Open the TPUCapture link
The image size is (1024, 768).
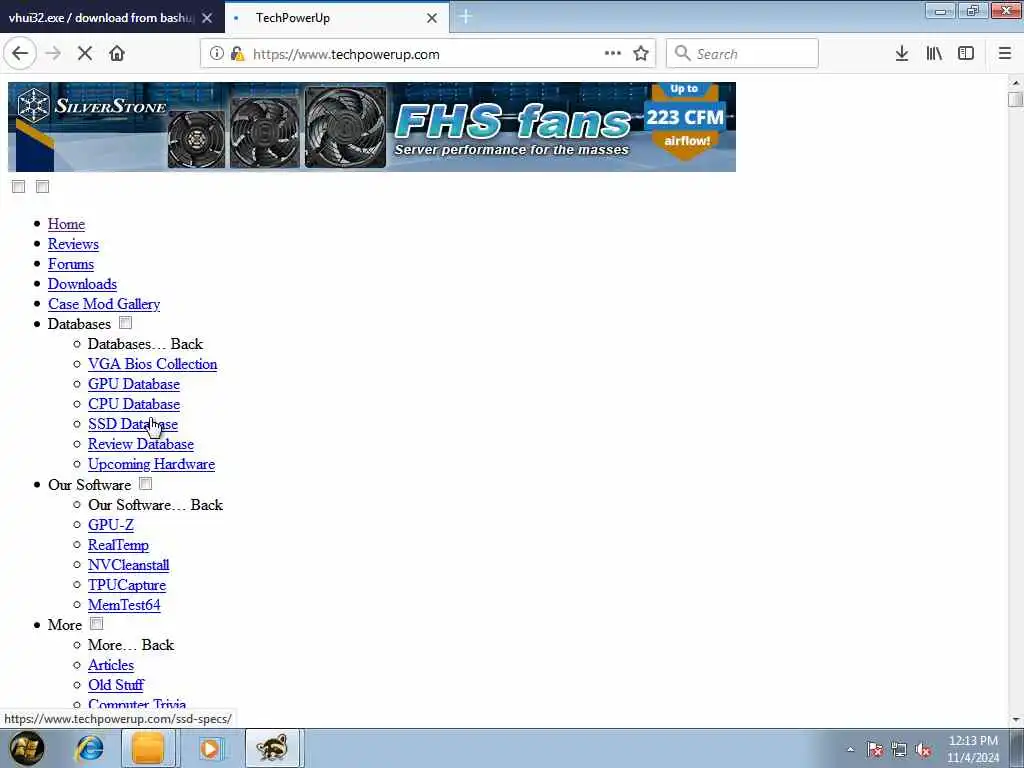(127, 585)
